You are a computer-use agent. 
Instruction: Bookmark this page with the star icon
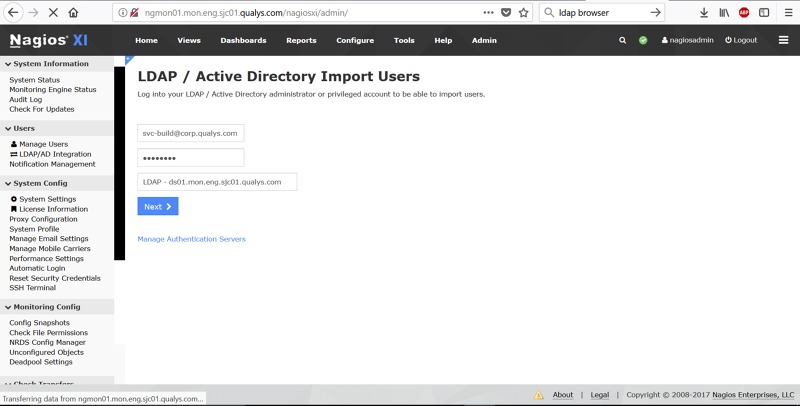point(523,12)
